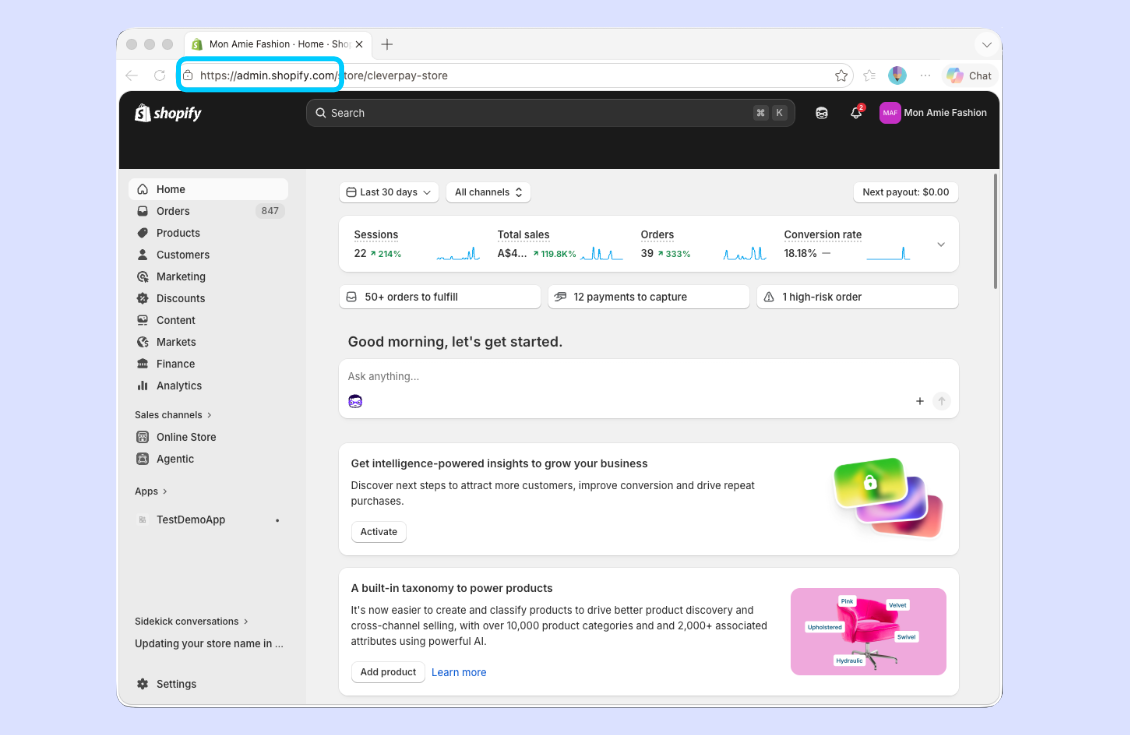Click the Products tag icon

143,233
